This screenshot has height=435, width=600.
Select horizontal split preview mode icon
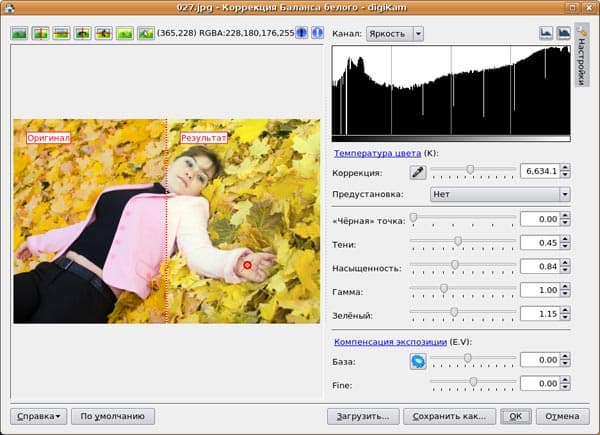point(61,33)
